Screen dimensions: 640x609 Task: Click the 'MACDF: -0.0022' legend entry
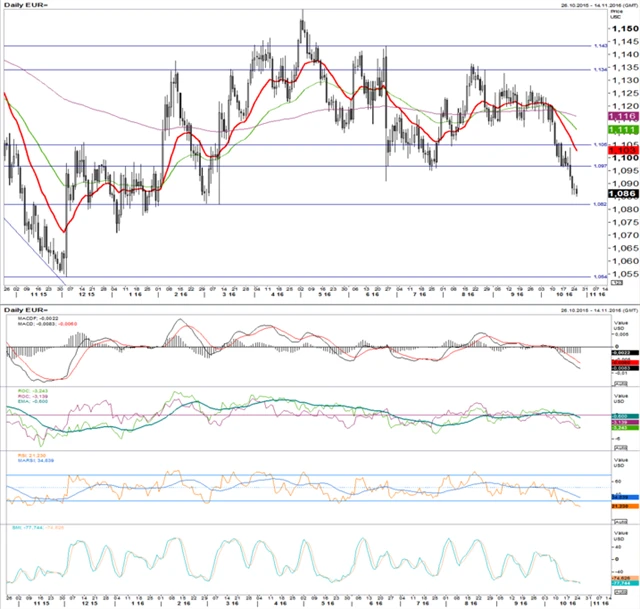(x=38, y=318)
